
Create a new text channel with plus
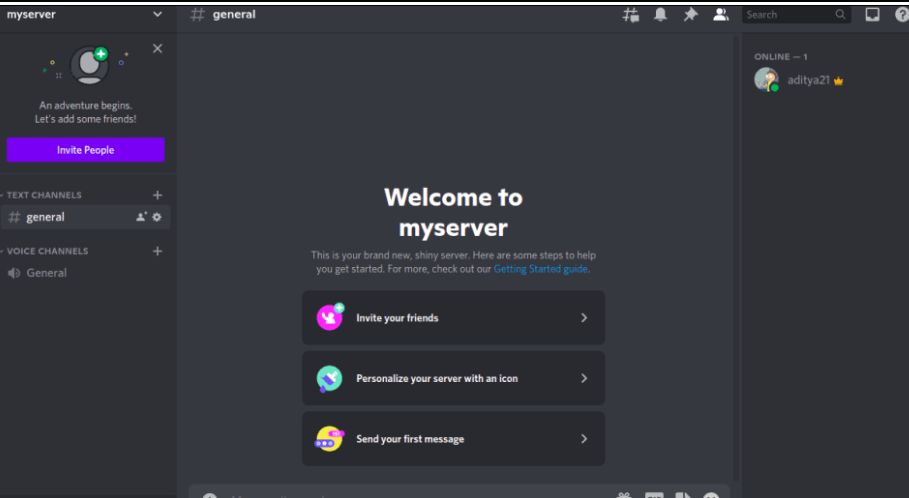pyautogui.click(x=157, y=195)
